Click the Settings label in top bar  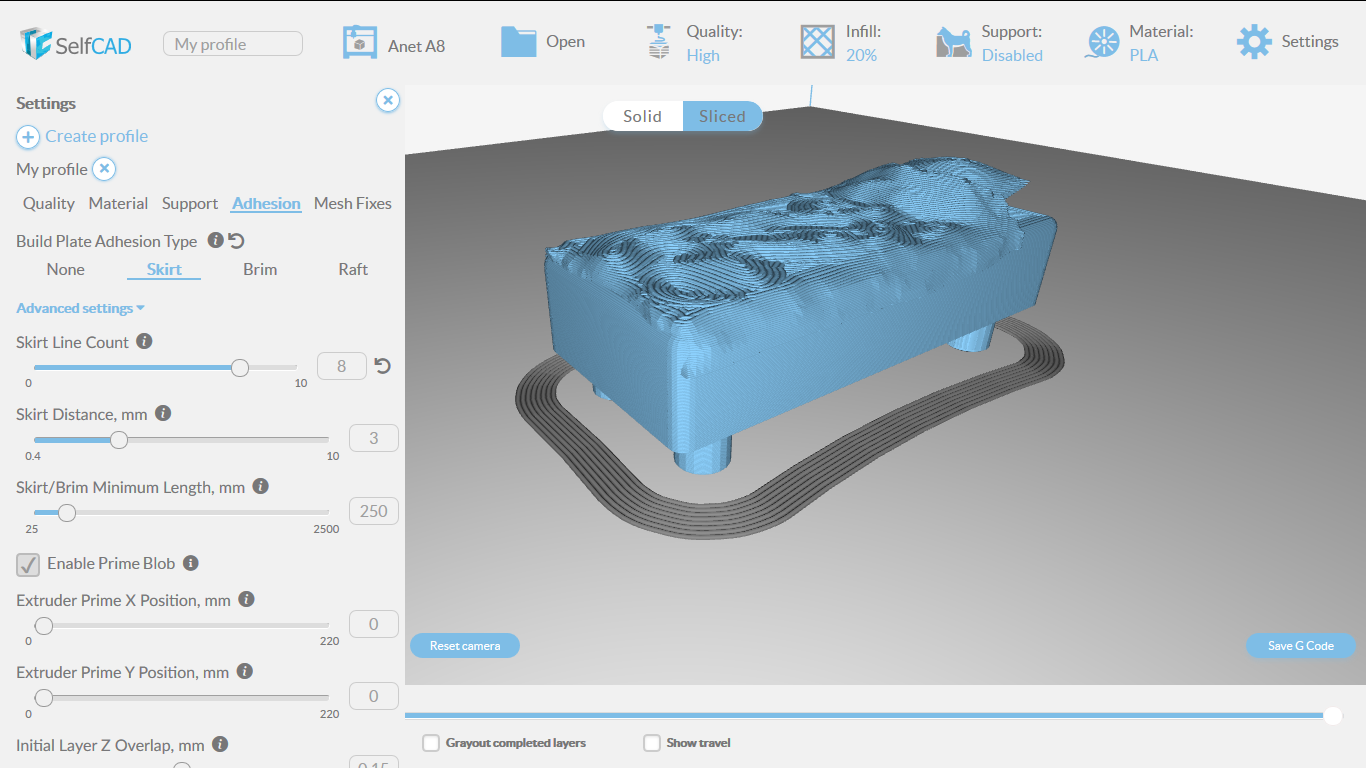[x=1310, y=42]
